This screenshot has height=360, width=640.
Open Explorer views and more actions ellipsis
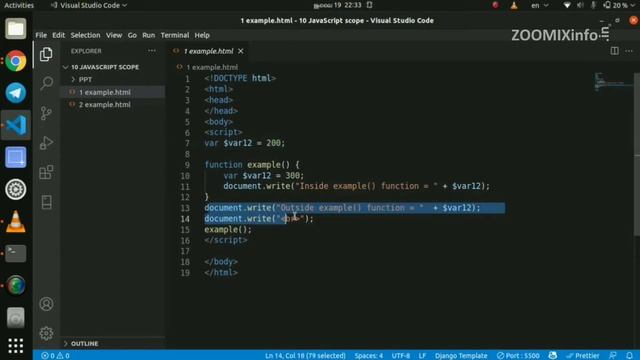pyautogui.click(x=152, y=51)
